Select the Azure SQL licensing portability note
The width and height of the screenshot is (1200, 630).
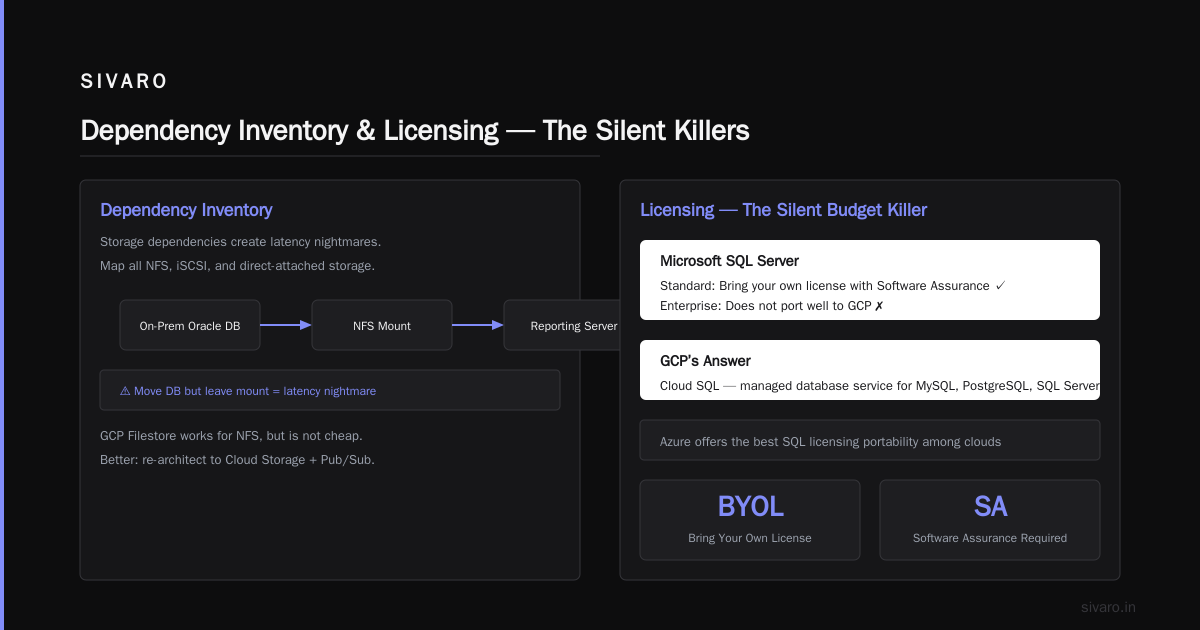[870, 440]
